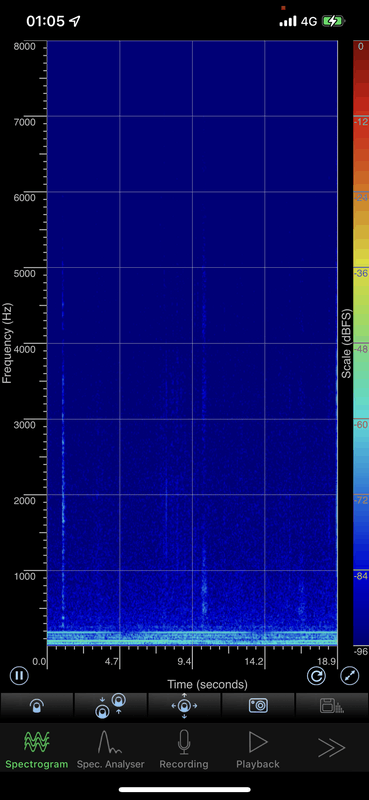Tap the single-finger touch gesture button
The height and width of the screenshot is (800, 369).
click(x=37, y=706)
